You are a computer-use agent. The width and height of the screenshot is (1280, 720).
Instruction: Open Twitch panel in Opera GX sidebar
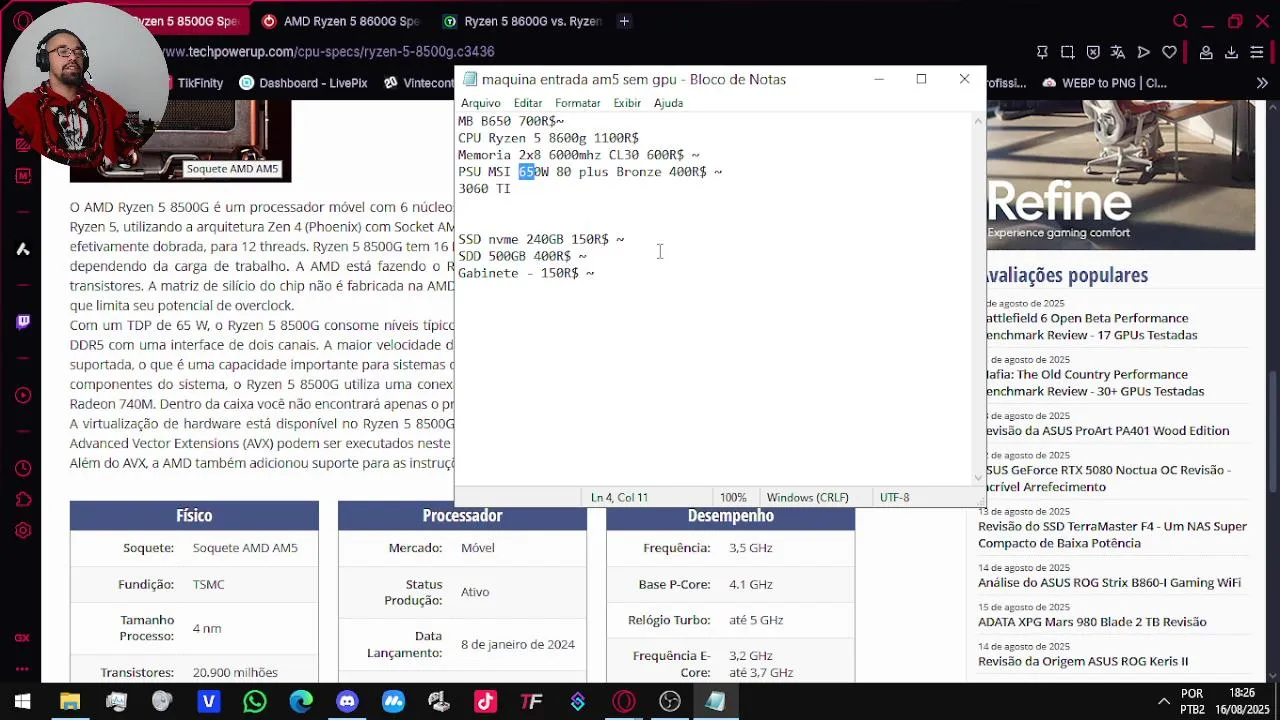pos(22,322)
